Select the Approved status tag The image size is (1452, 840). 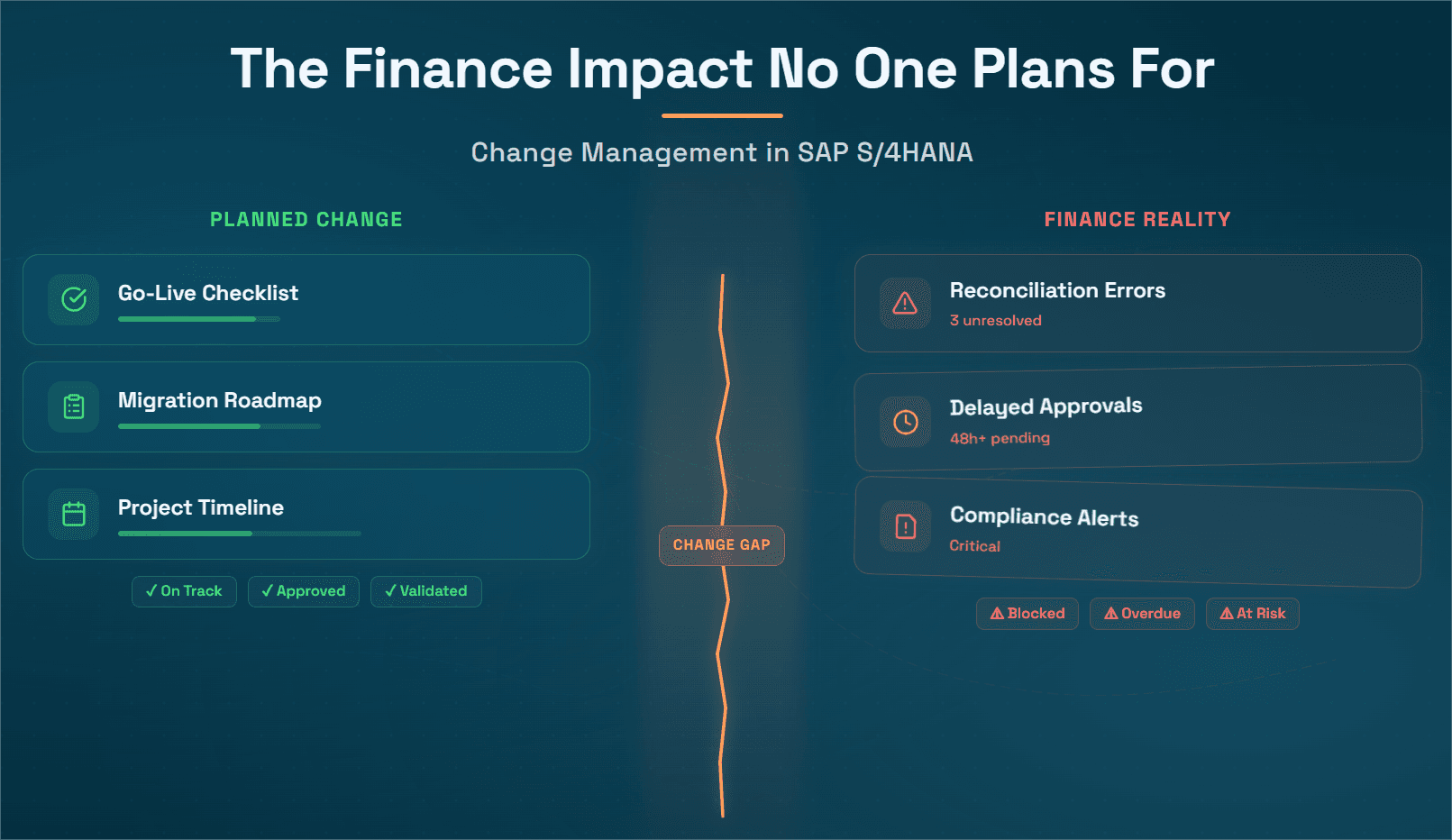tap(304, 591)
